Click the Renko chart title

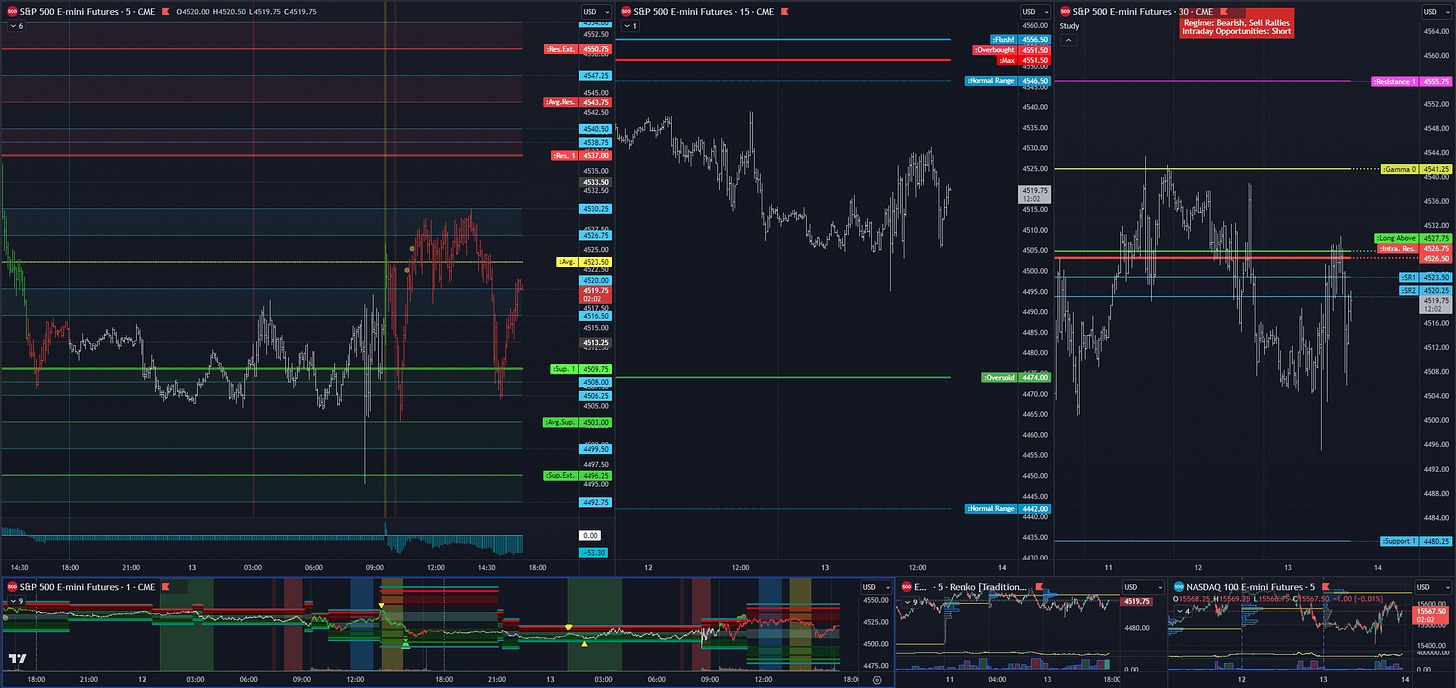coord(973,586)
